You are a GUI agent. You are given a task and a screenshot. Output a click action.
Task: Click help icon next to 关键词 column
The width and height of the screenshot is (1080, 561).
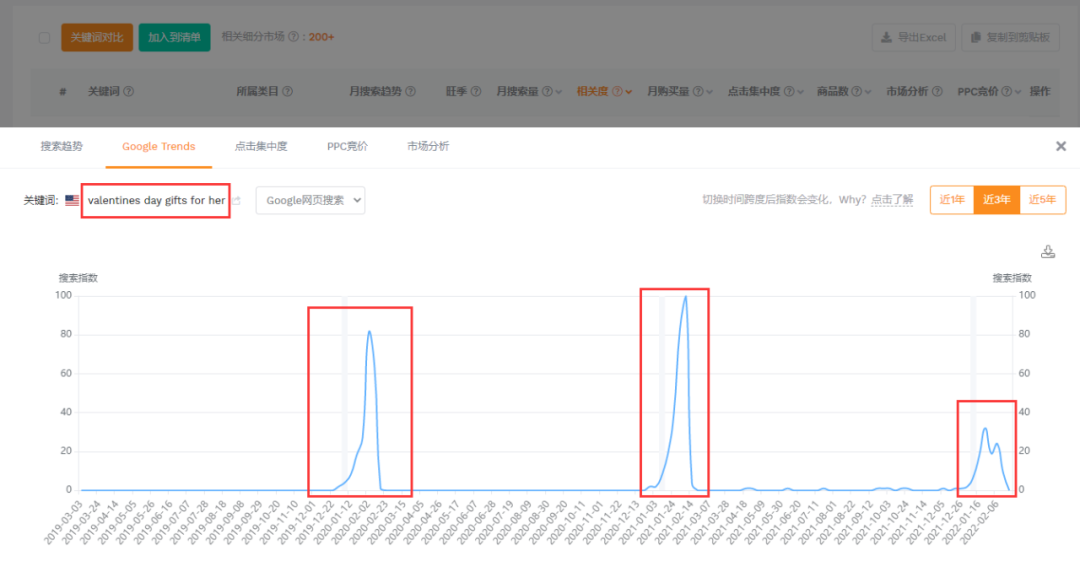(128, 92)
